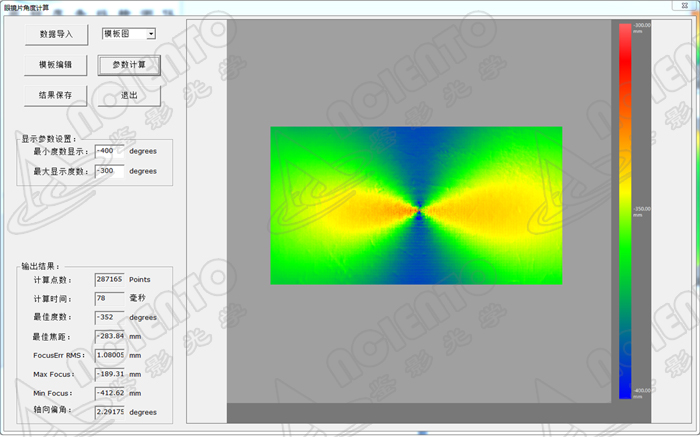Click the 计算时间 output box

(x=108, y=298)
